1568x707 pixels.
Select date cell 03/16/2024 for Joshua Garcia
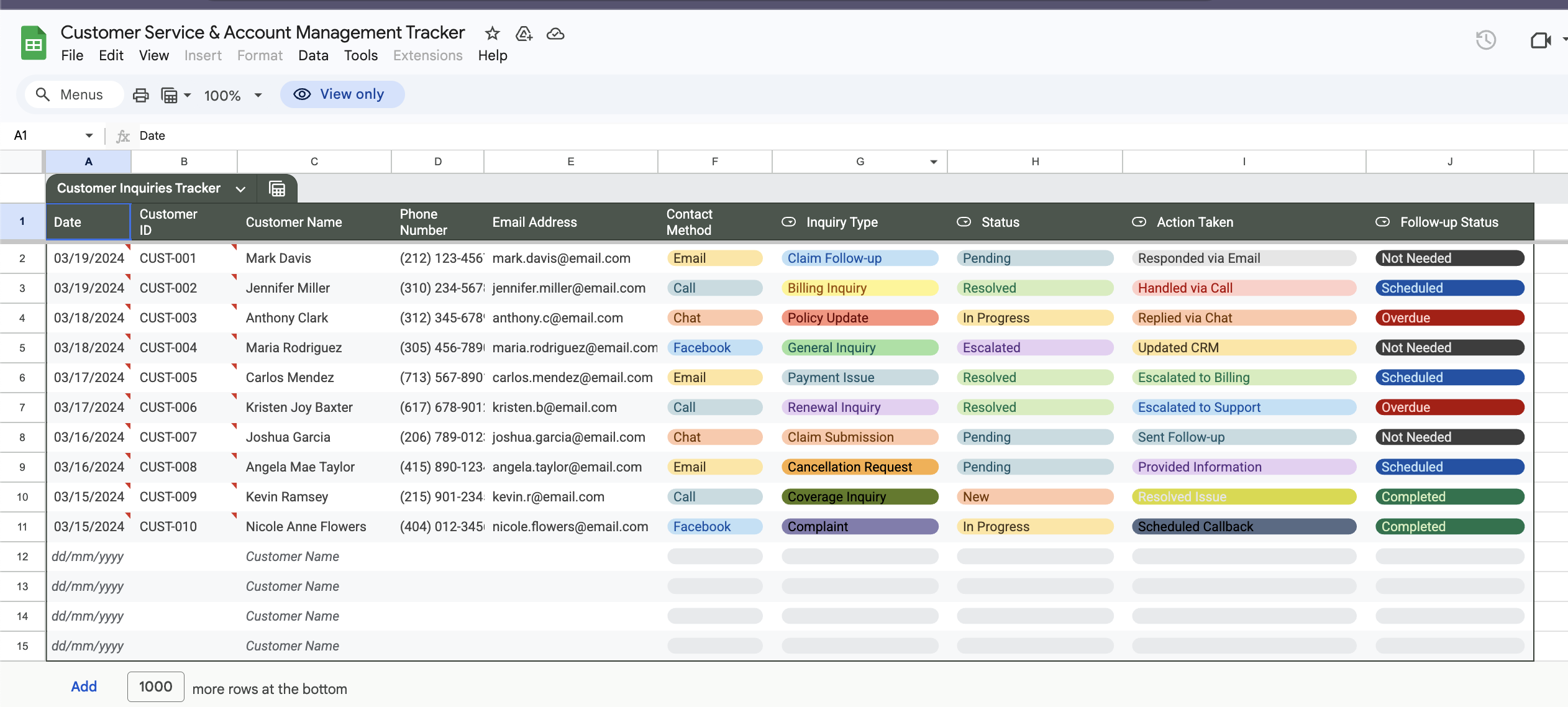pyautogui.click(x=88, y=437)
